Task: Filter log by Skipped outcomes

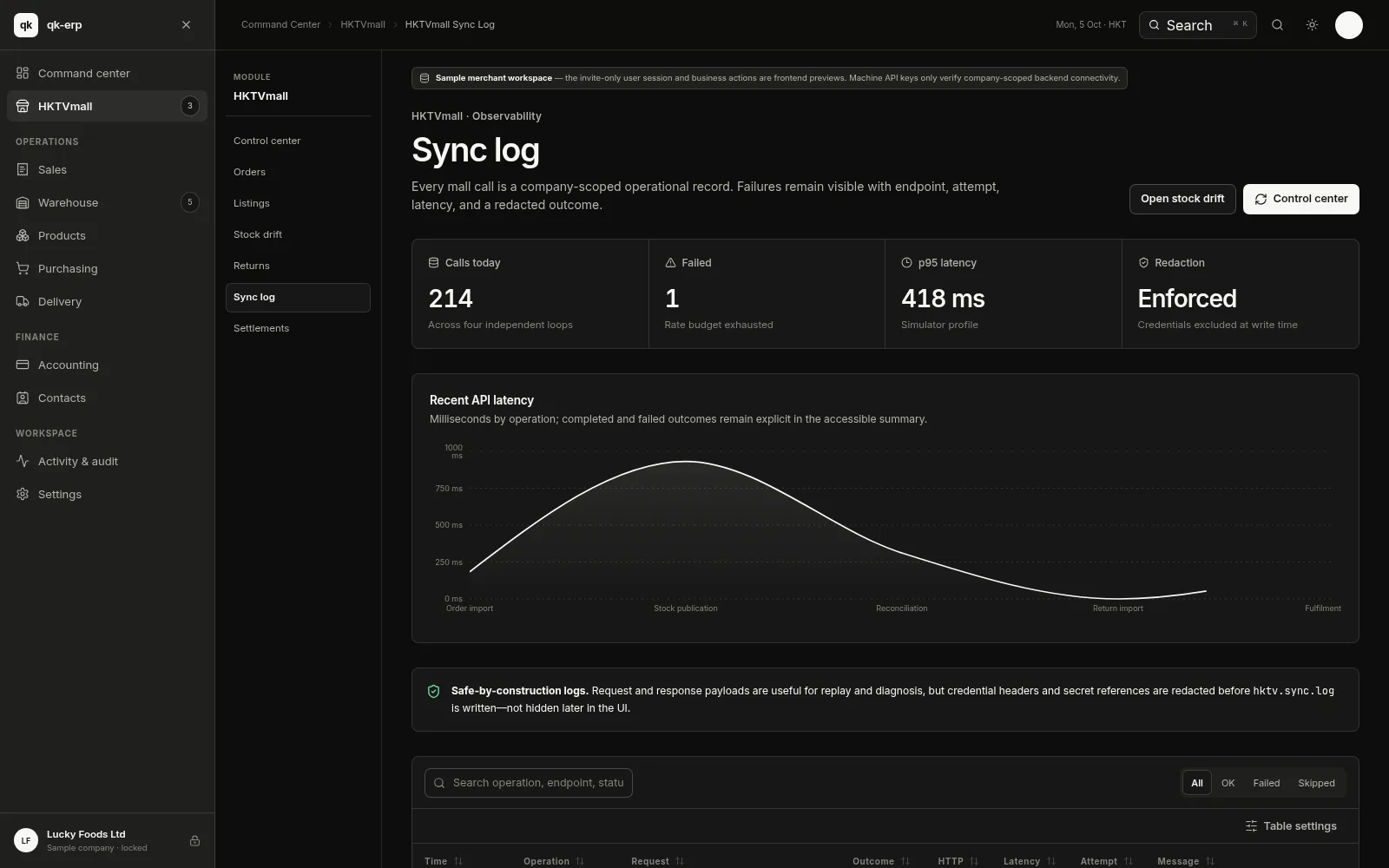Action: [x=1316, y=783]
